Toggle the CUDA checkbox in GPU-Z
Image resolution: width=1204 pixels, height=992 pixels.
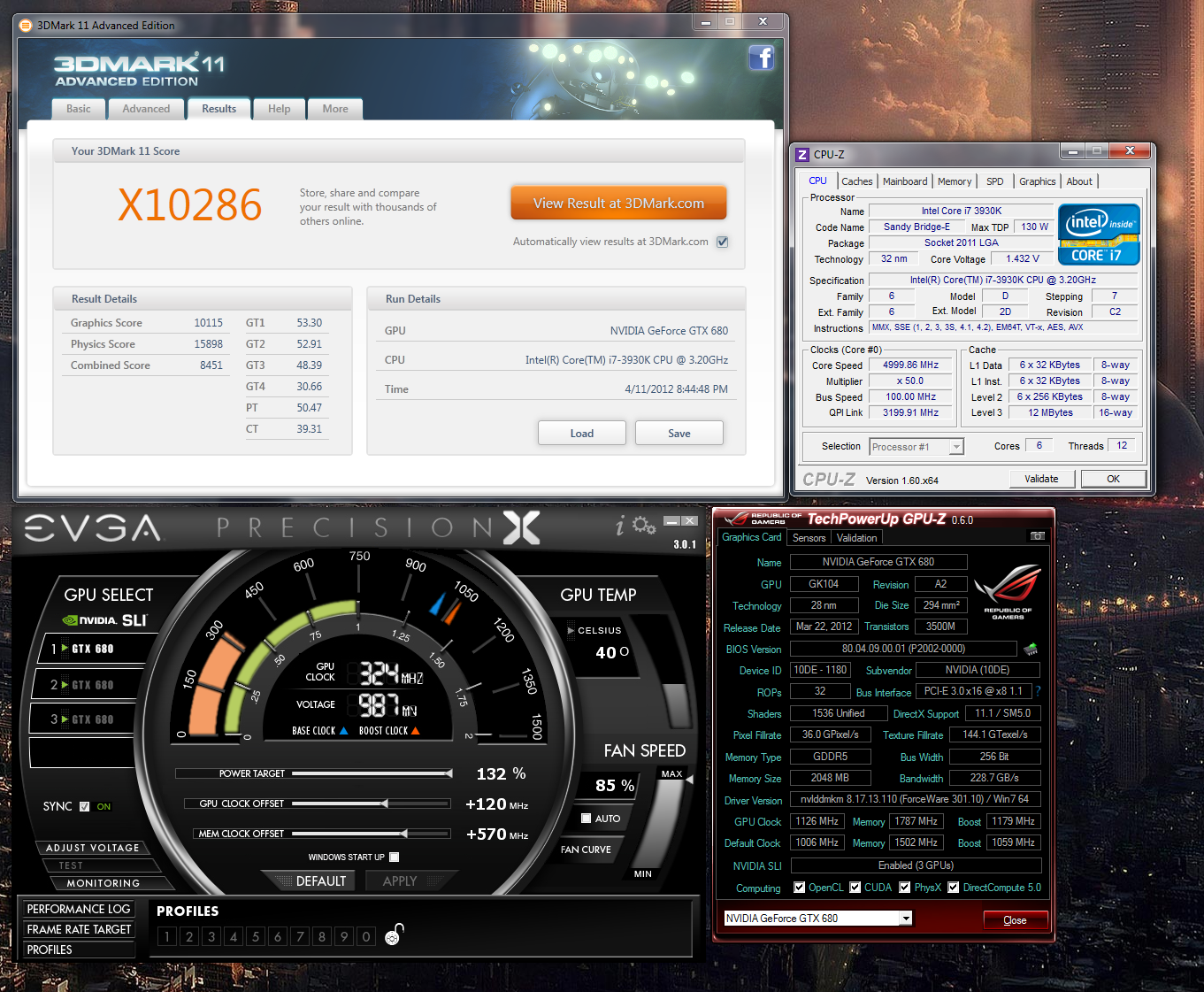tap(855, 888)
